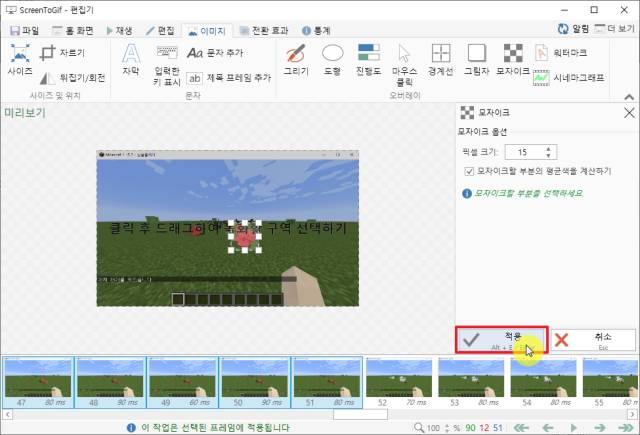Decrease 픽셀 크기 with down arrow
Screen dimensions: 640x435
click(548, 155)
